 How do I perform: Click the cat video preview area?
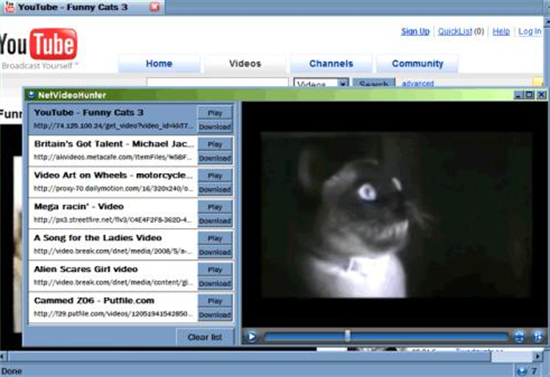coord(396,215)
